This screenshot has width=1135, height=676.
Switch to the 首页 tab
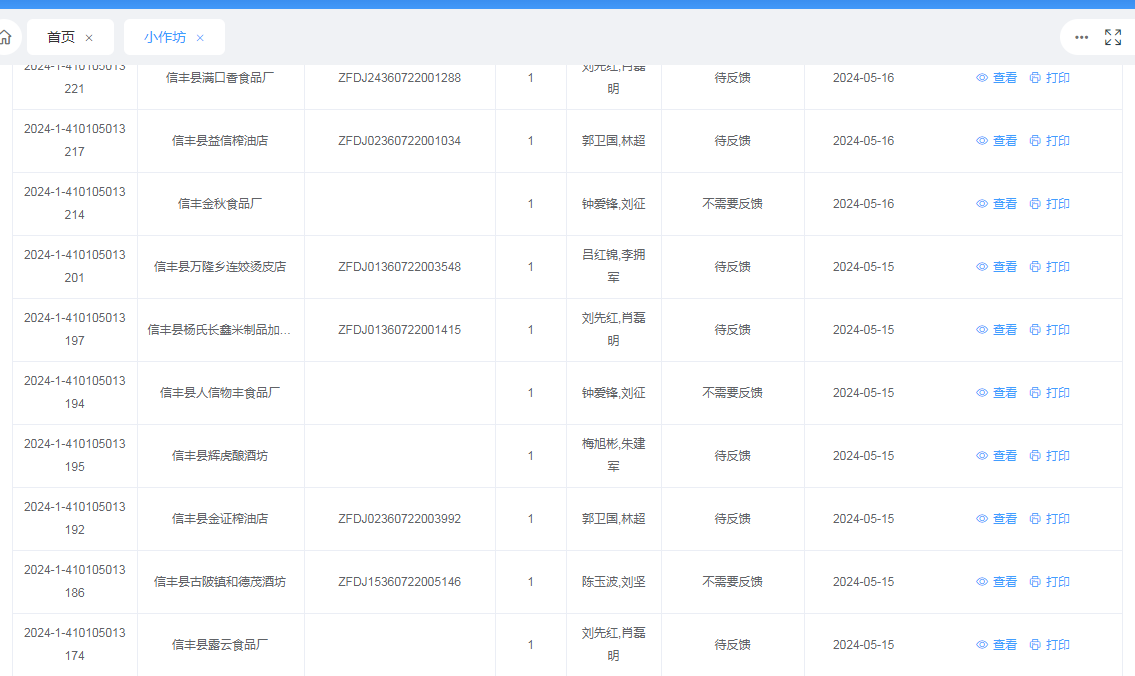coord(61,37)
